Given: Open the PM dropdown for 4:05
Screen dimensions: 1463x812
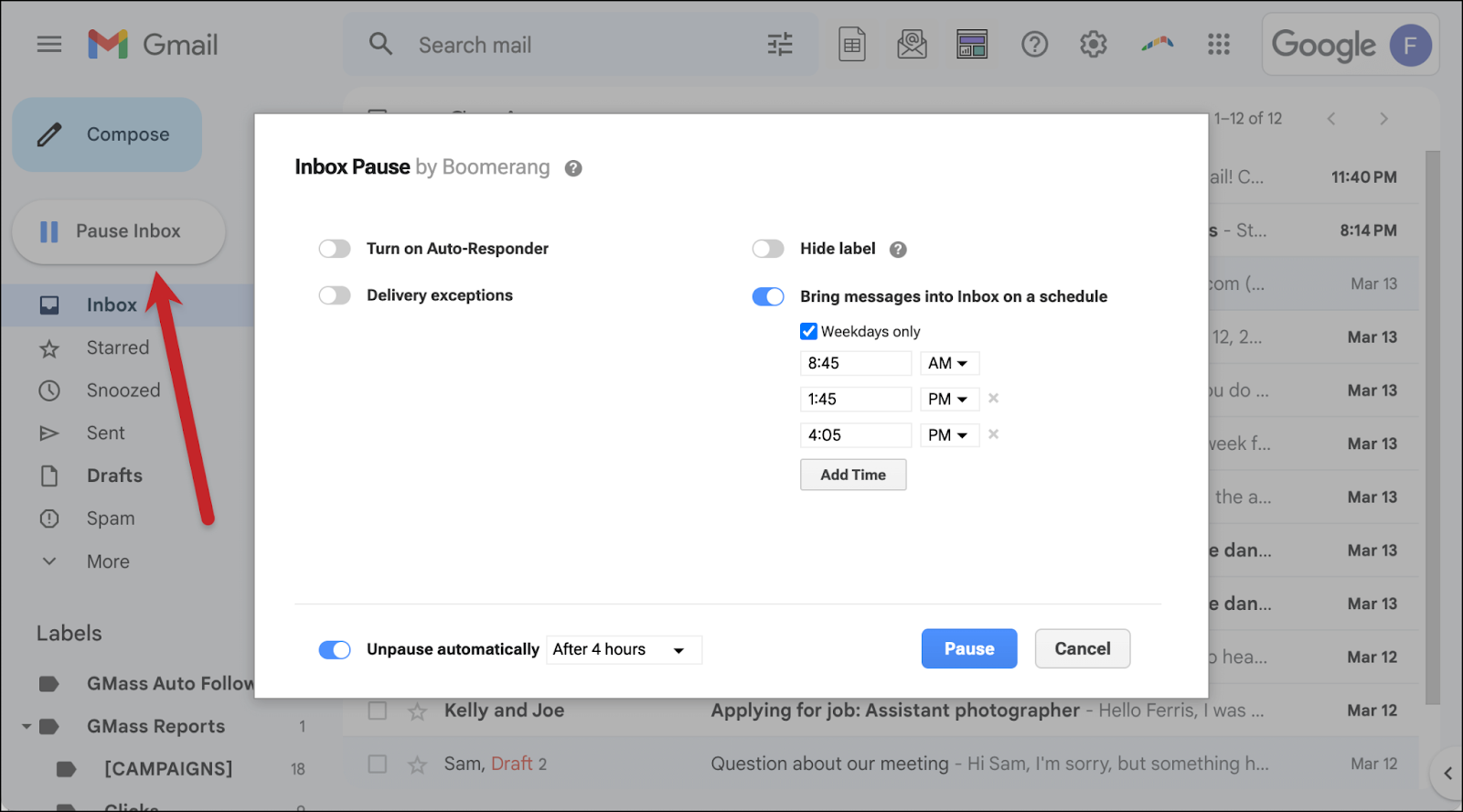Looking at the screenshot, I should click(949, 435).
